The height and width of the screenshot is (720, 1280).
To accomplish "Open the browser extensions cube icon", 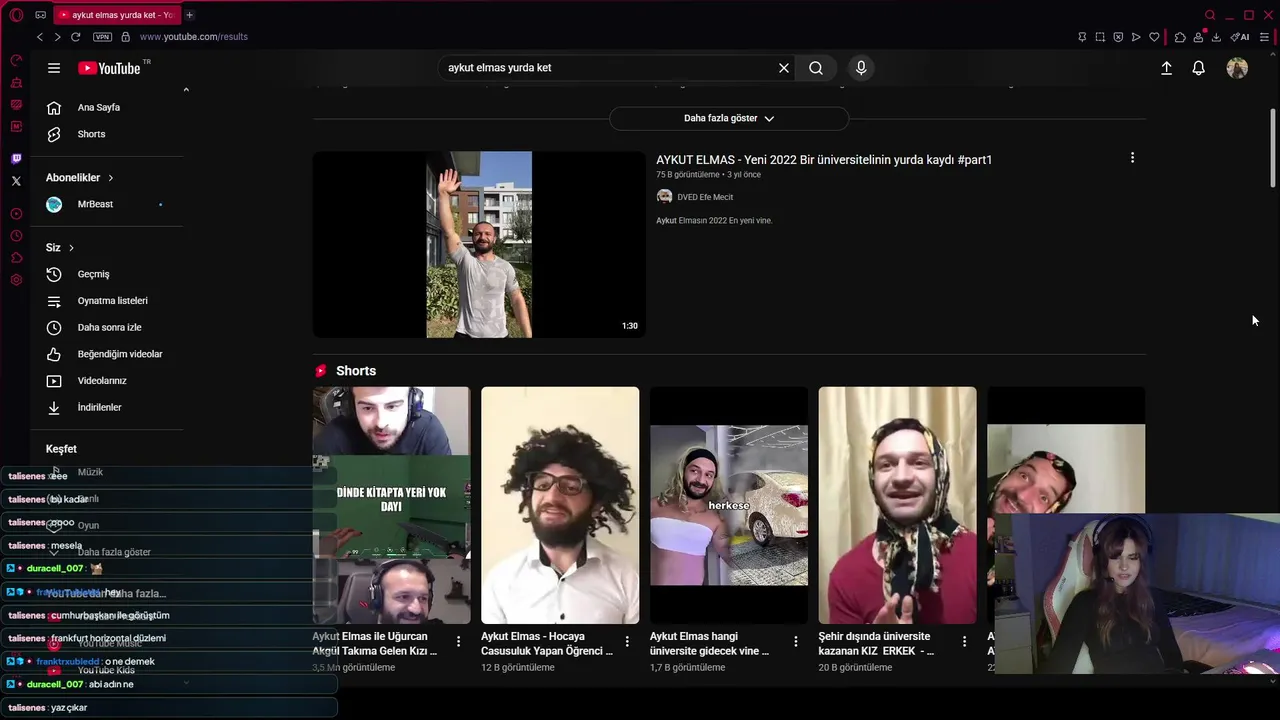I will [x=1180, y=37].
